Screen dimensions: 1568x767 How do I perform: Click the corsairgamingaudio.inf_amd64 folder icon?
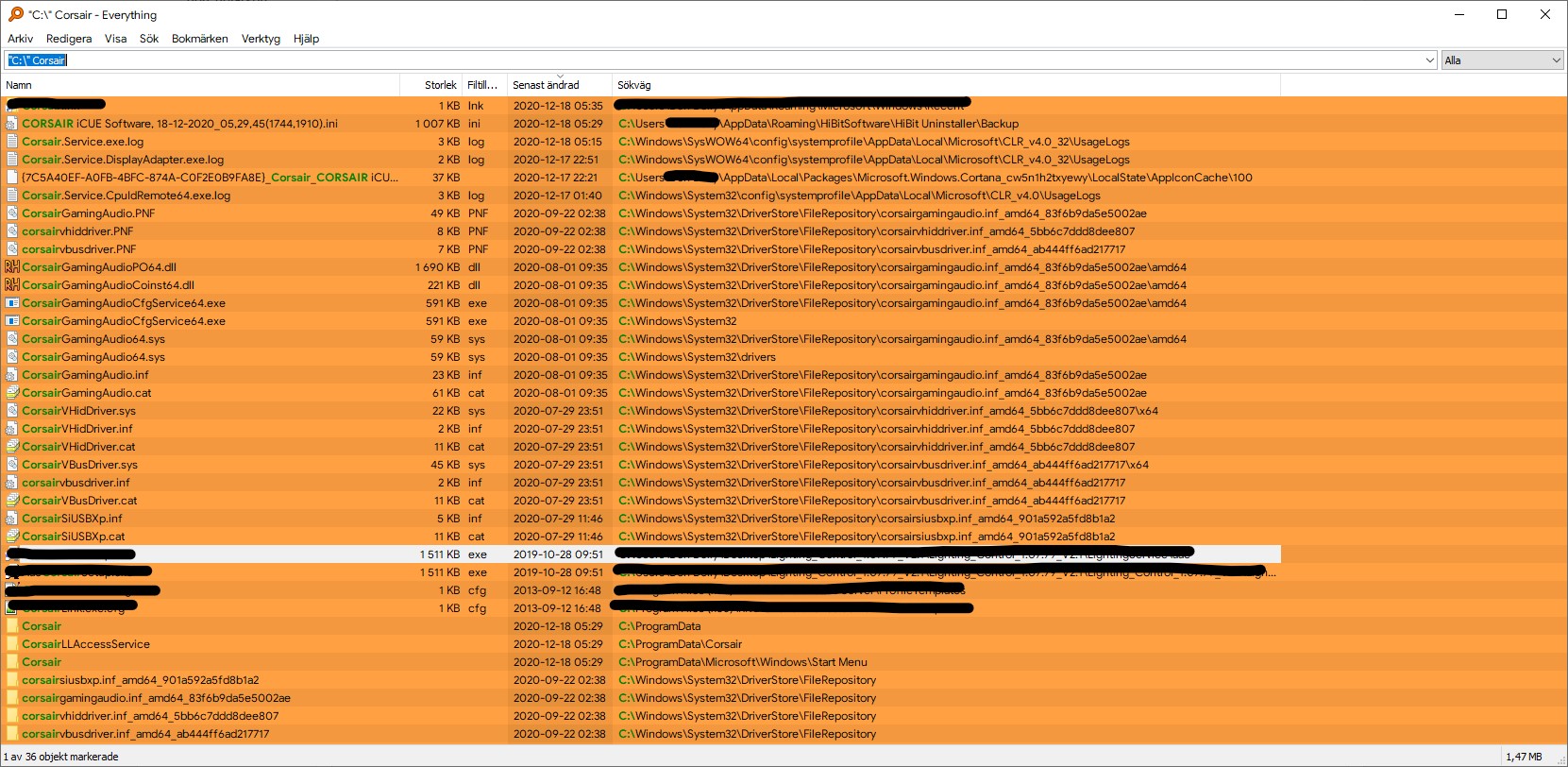(x=12, y=698)
